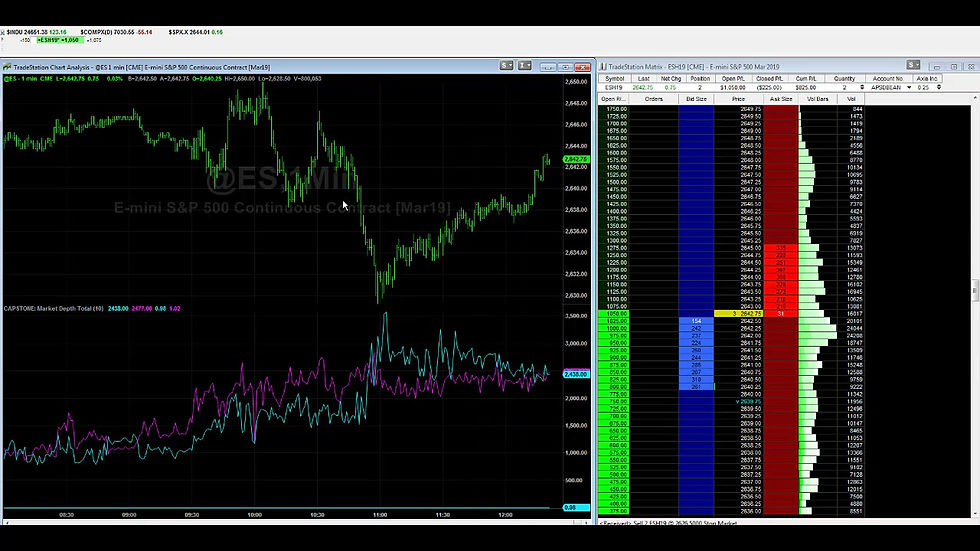Image resolution: width=980 pixels, height=551 pixels.
Task: Maximize the TradeStation Matrix window
Action: coord(954,66)
